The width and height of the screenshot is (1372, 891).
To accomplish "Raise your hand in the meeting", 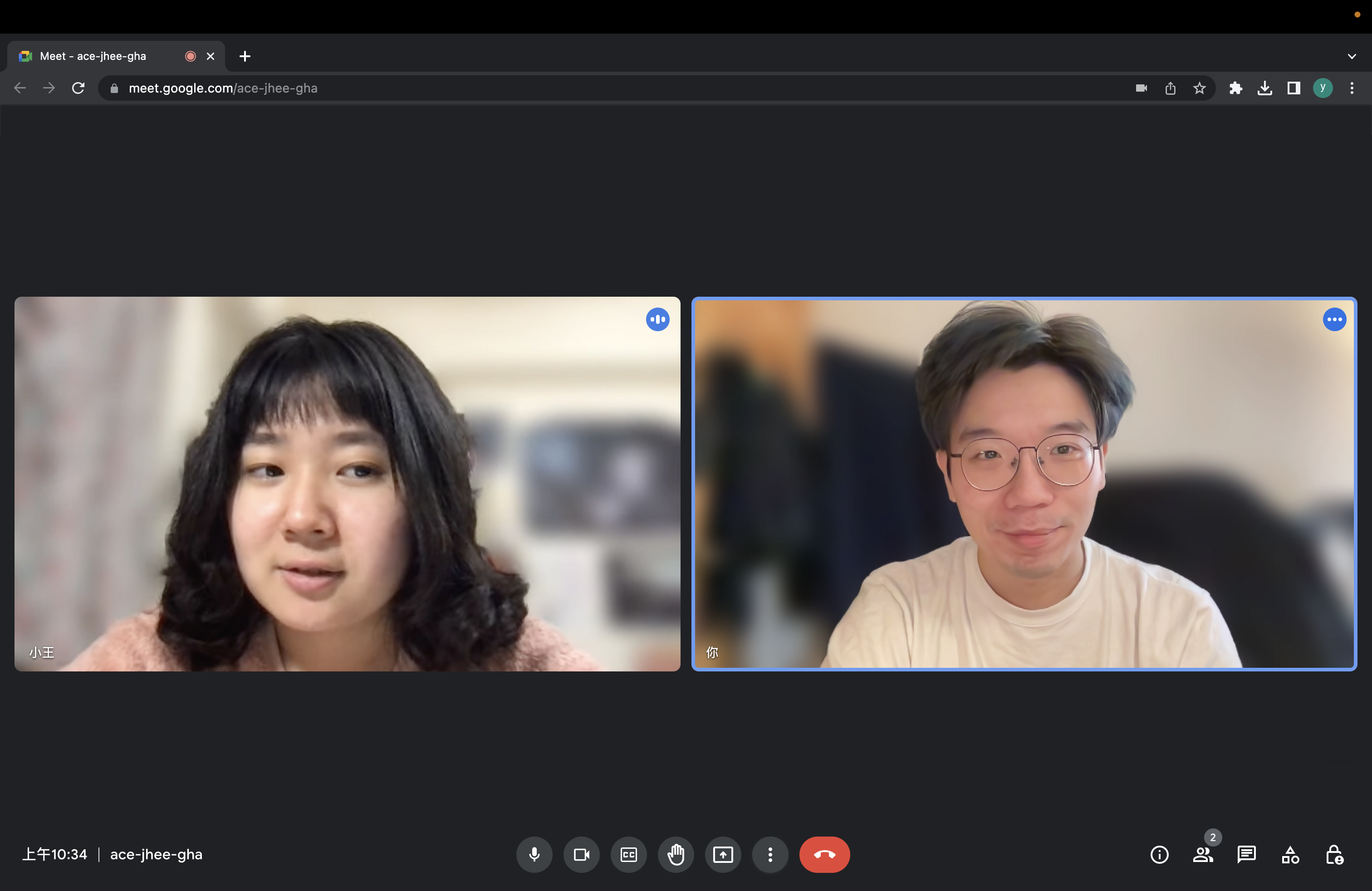I will point(676,854).
